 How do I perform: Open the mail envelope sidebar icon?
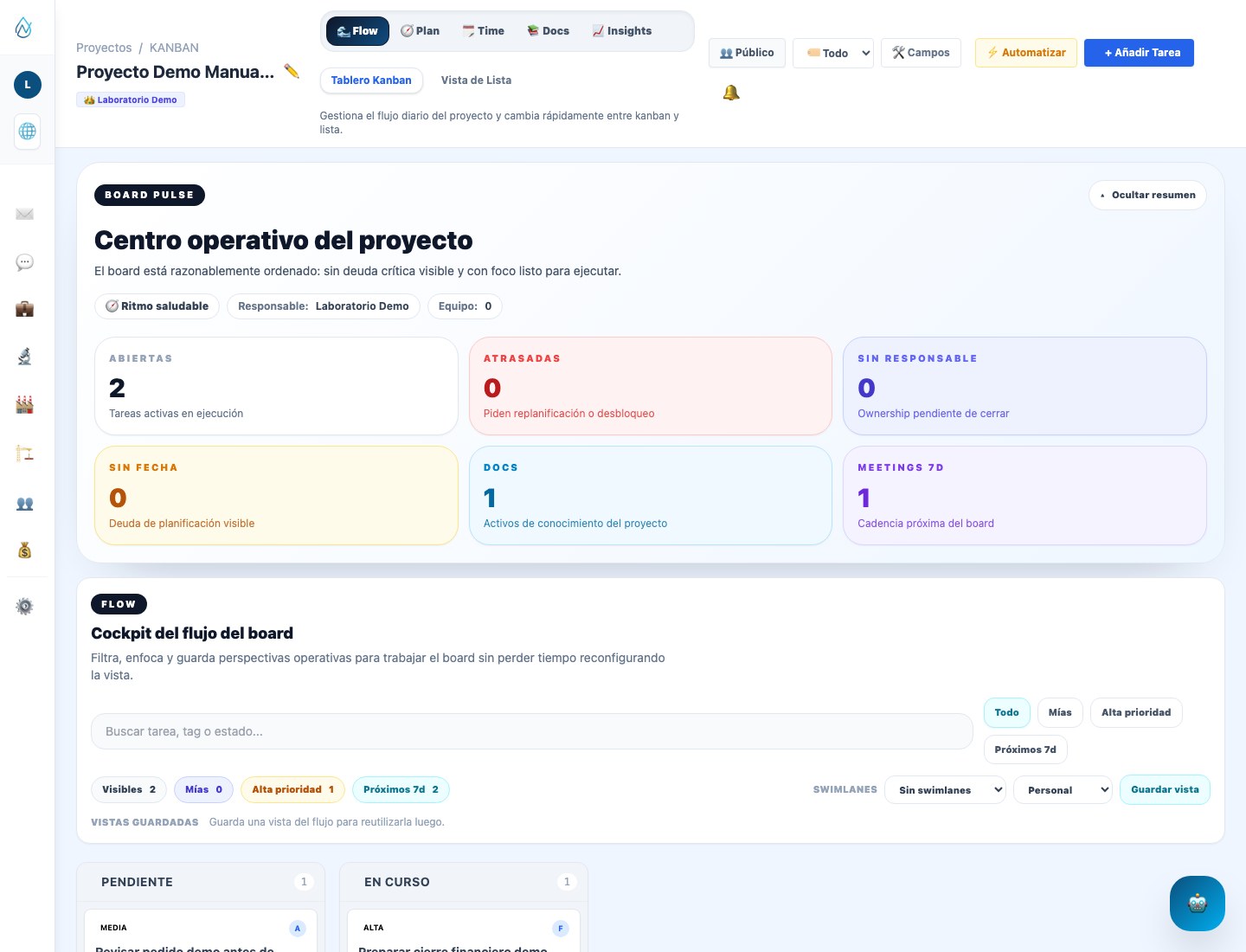(25, 214)
